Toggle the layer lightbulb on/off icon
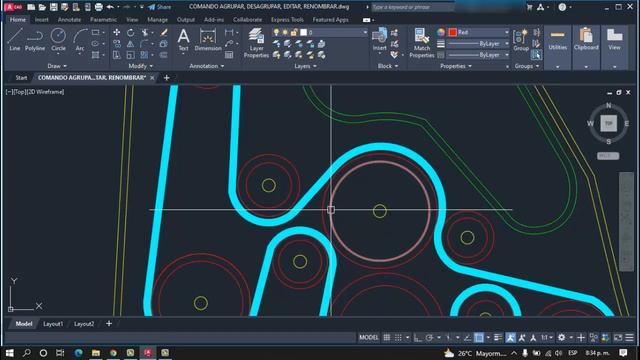 point(276,32)
